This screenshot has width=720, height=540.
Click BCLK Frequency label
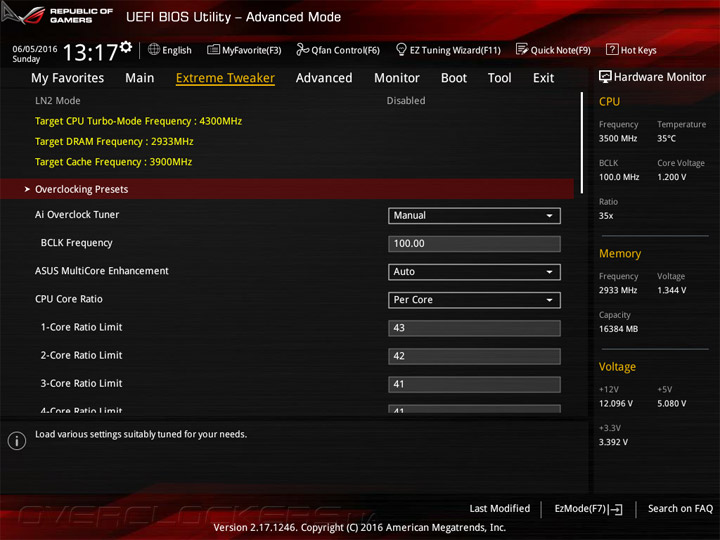pyautogui.click(x=76, y=243)
